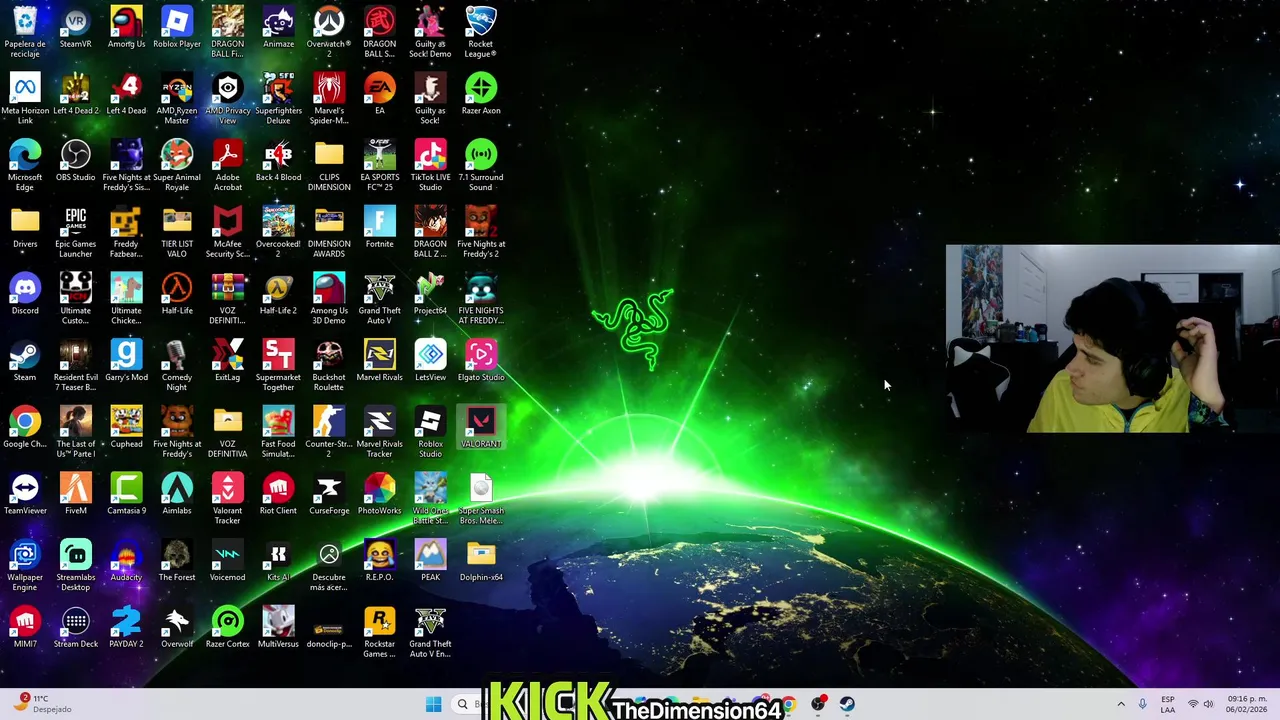The image size is (1280, 720).
Task: Select the Audacity icon
Action: 126,561
